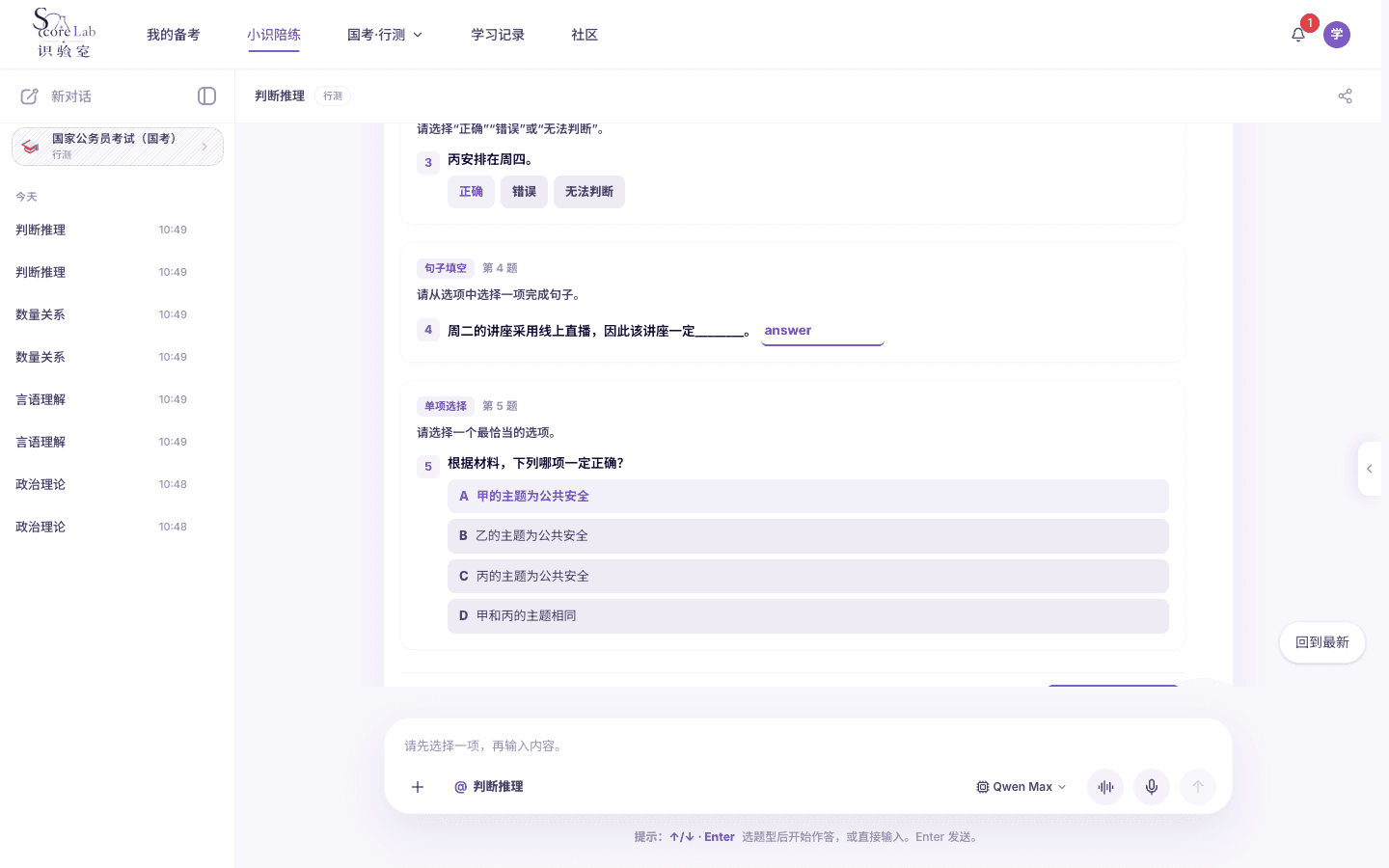Start voice waveform mode

pos(1105,787)
